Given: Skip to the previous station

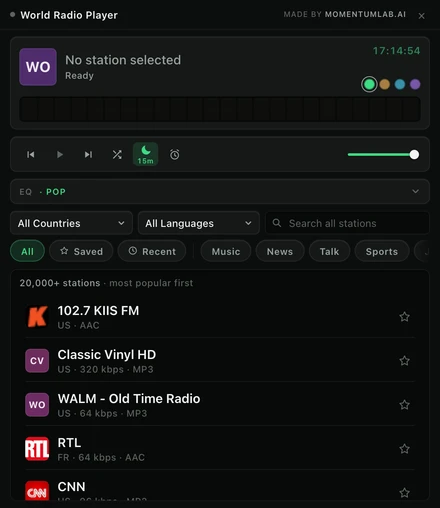Looking at the screenshot, I should (x=31, y=154).
